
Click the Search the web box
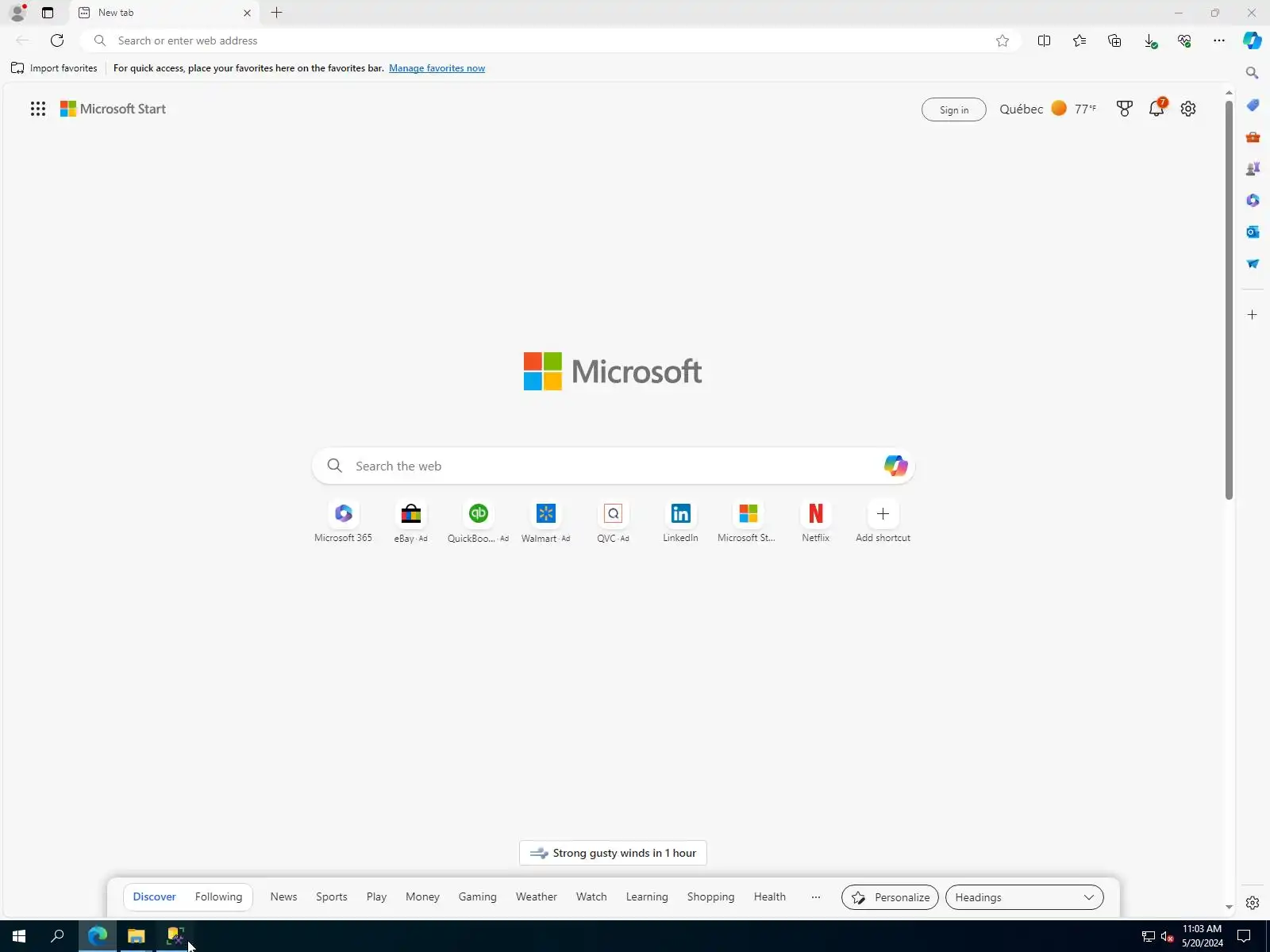613,466
